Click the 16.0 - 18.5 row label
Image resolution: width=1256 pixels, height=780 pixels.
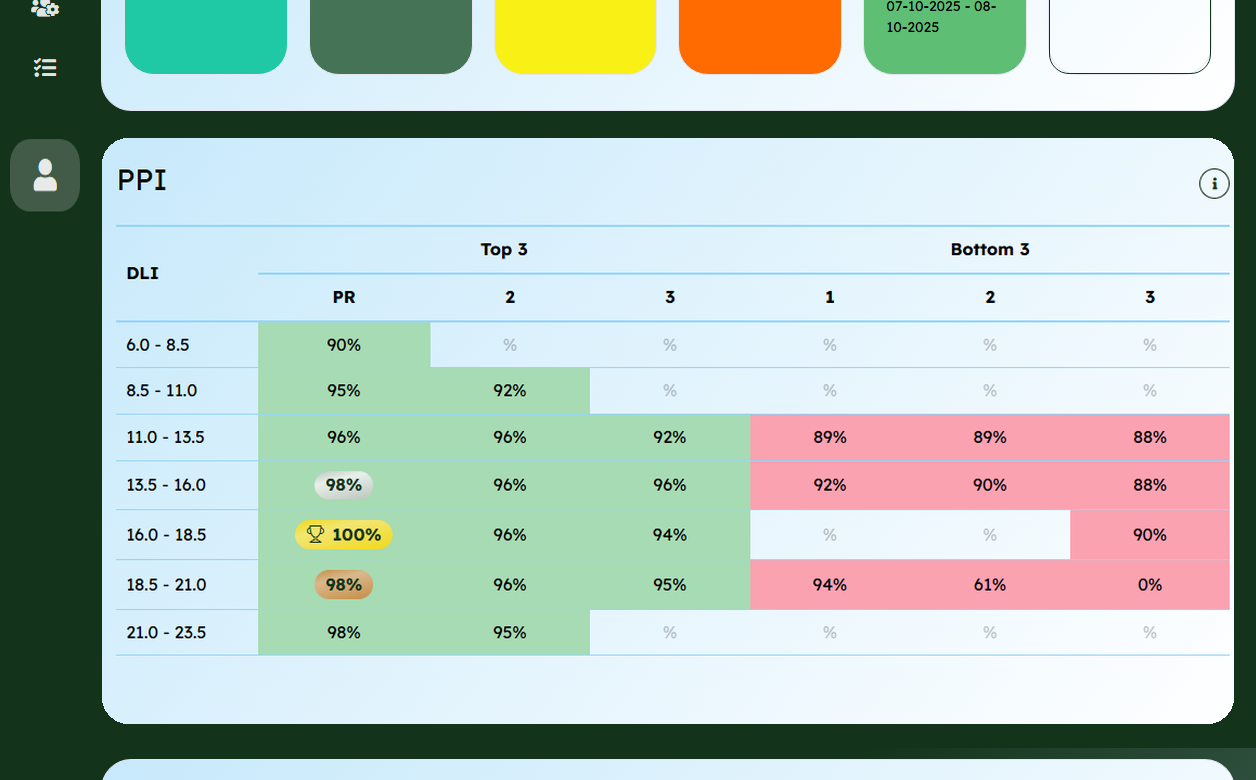[166, 535]
